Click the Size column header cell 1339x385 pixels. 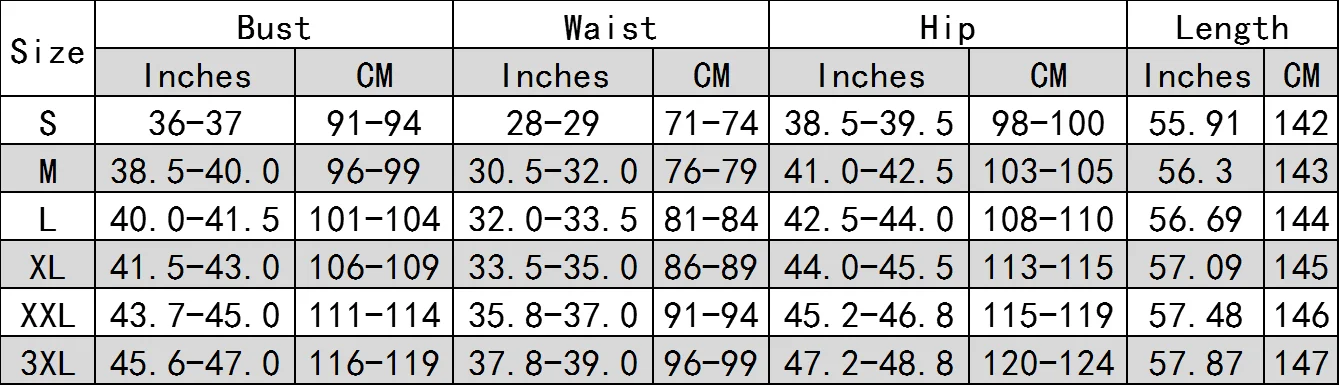(x=47, y=50)
